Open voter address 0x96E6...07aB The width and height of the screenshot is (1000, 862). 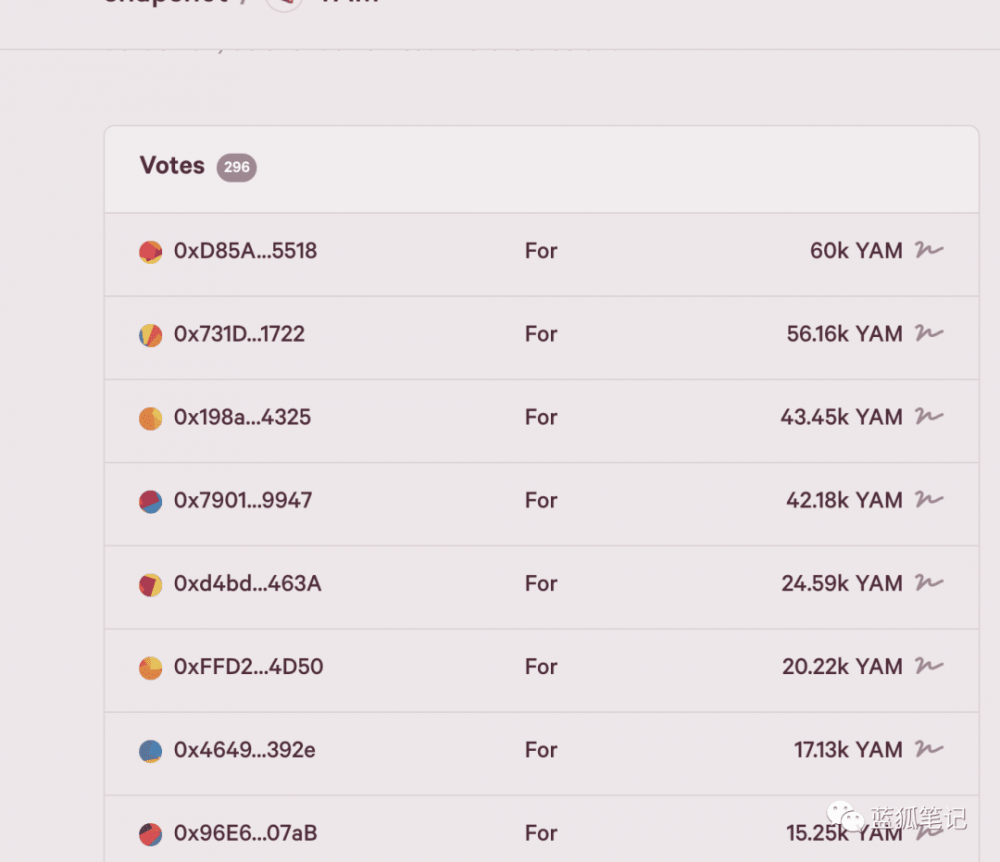[245, 833]
